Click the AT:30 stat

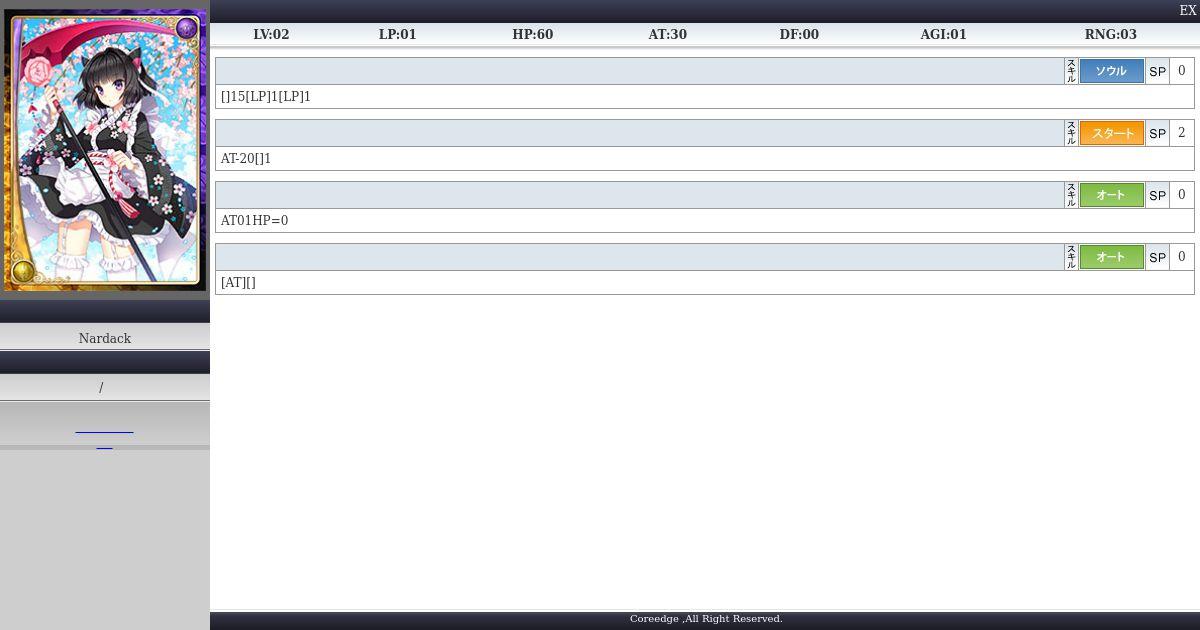click(x=667, y=34)
